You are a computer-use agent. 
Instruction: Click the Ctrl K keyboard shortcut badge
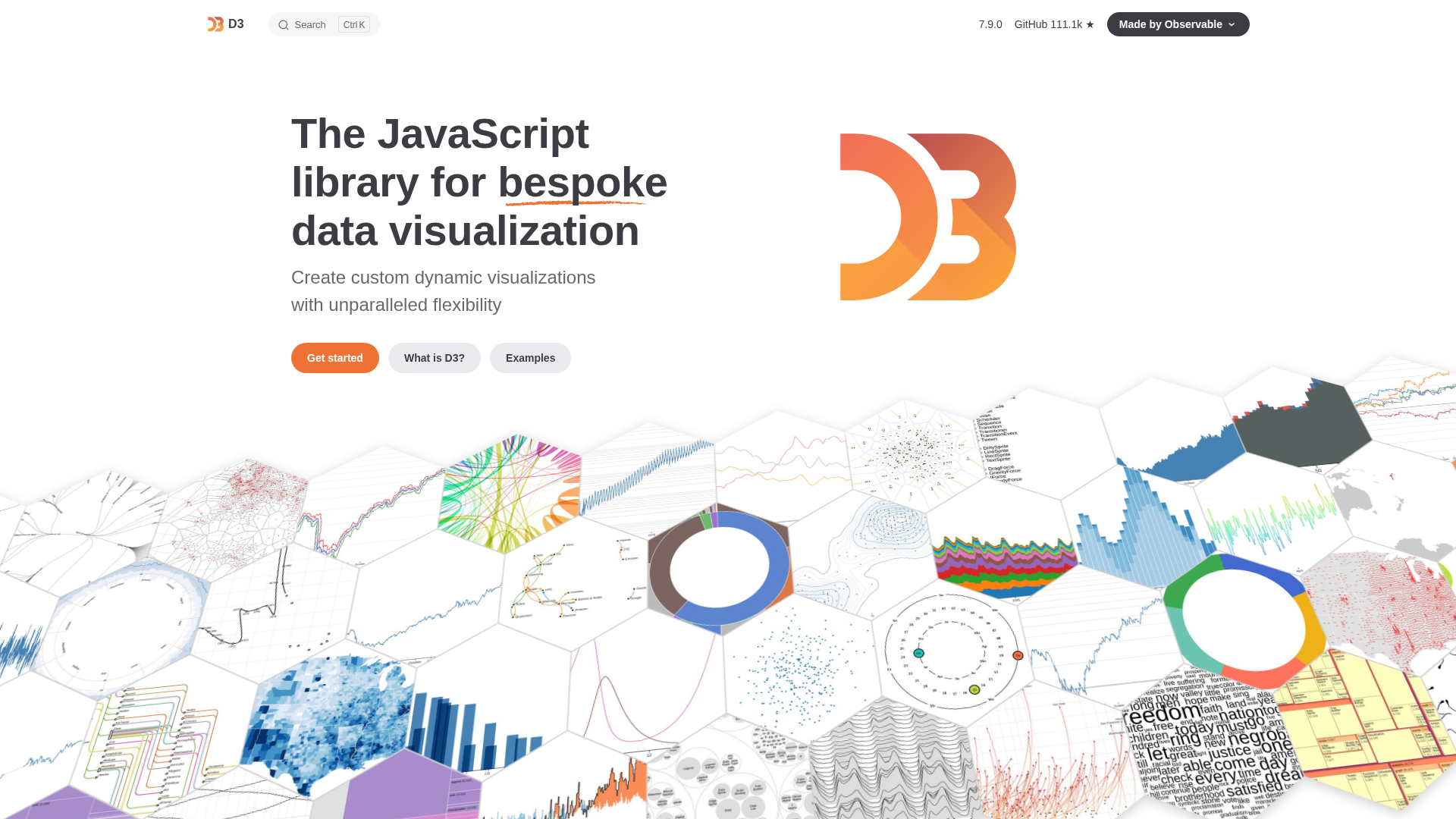pos(353,24)
